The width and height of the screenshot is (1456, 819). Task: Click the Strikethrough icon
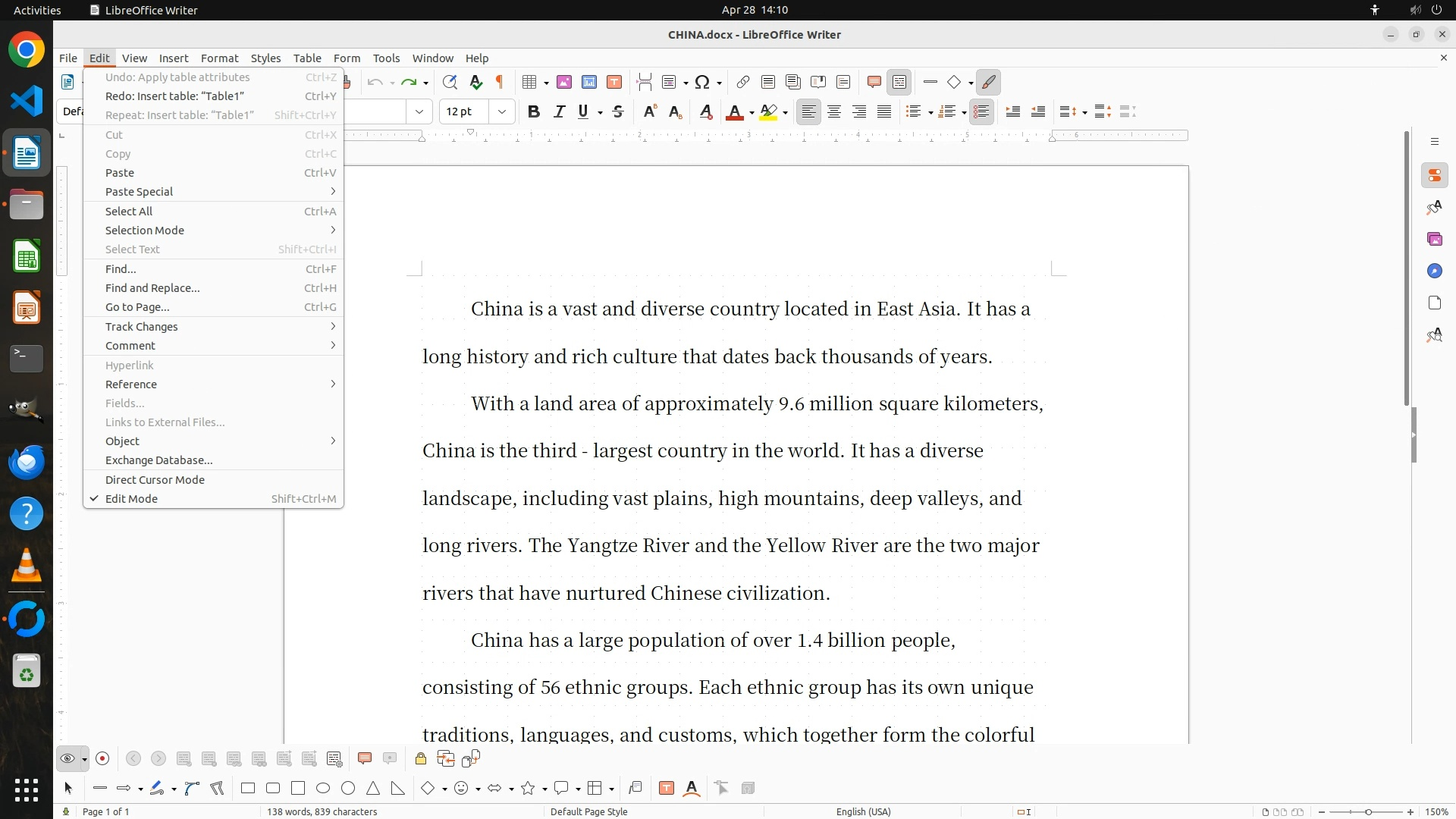tap(618, 112)
